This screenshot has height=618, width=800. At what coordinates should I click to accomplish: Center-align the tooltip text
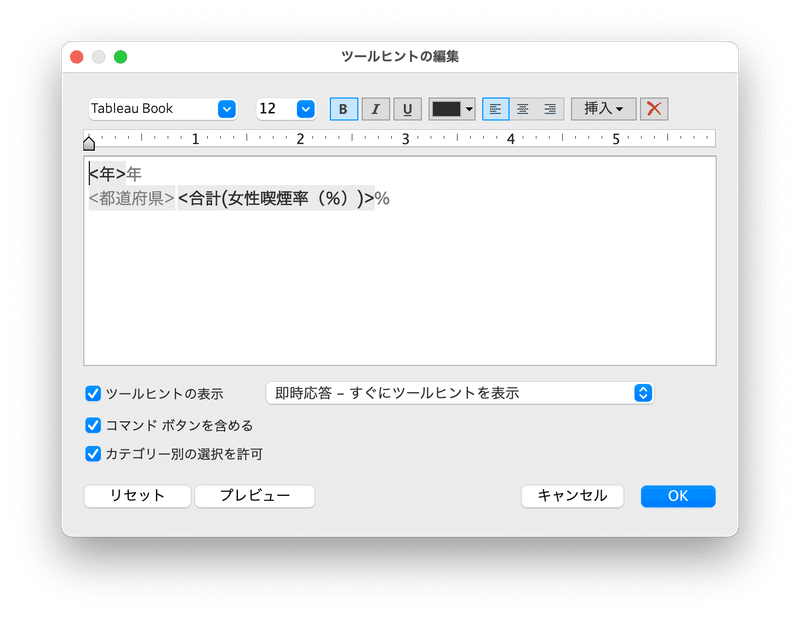pyautogui.click(x=523, y=109)
